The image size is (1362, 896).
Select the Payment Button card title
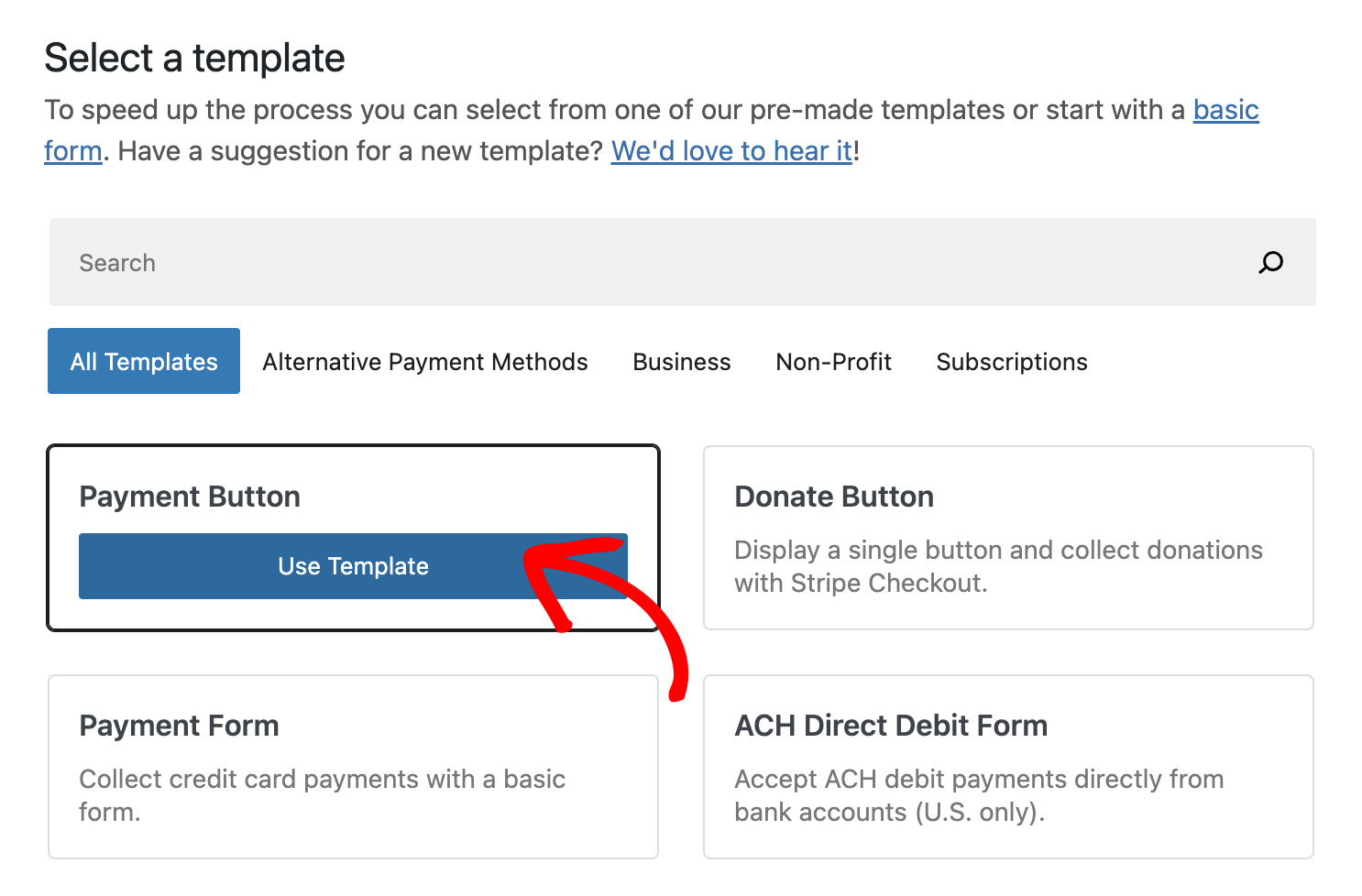point(190,497)
